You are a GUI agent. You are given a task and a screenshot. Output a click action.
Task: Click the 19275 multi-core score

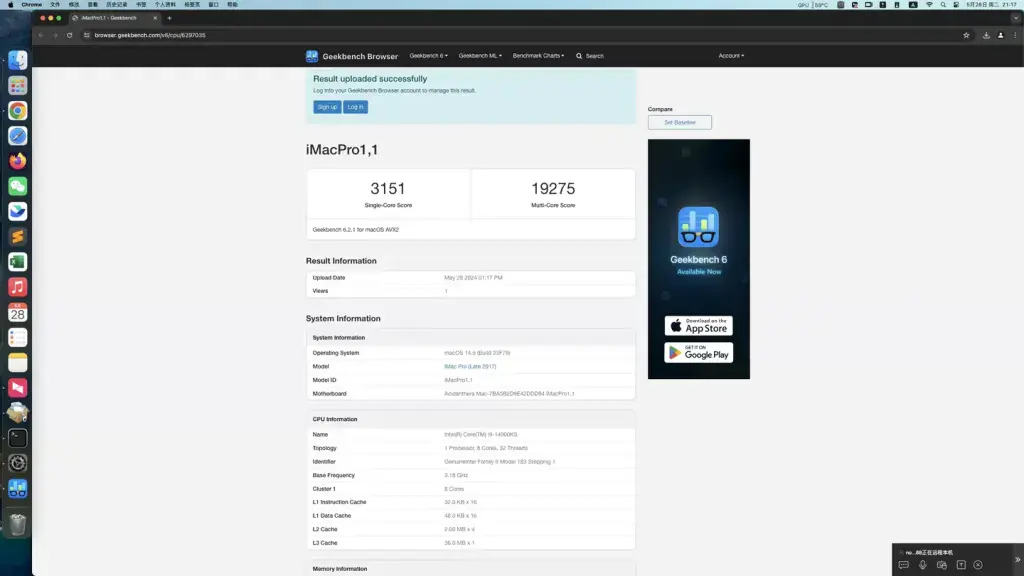tap(552, 189)
